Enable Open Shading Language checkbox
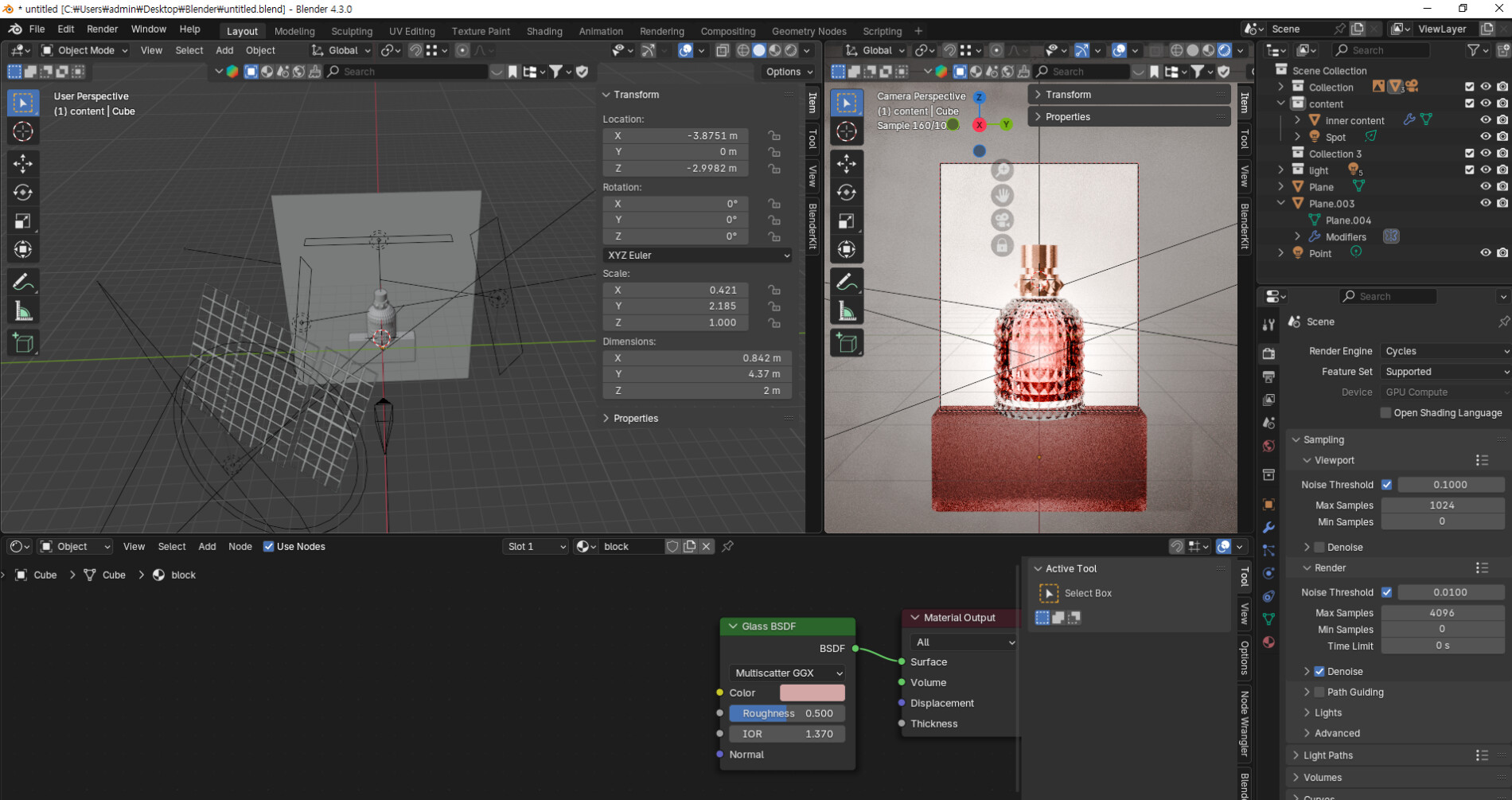 [1385, 413]
